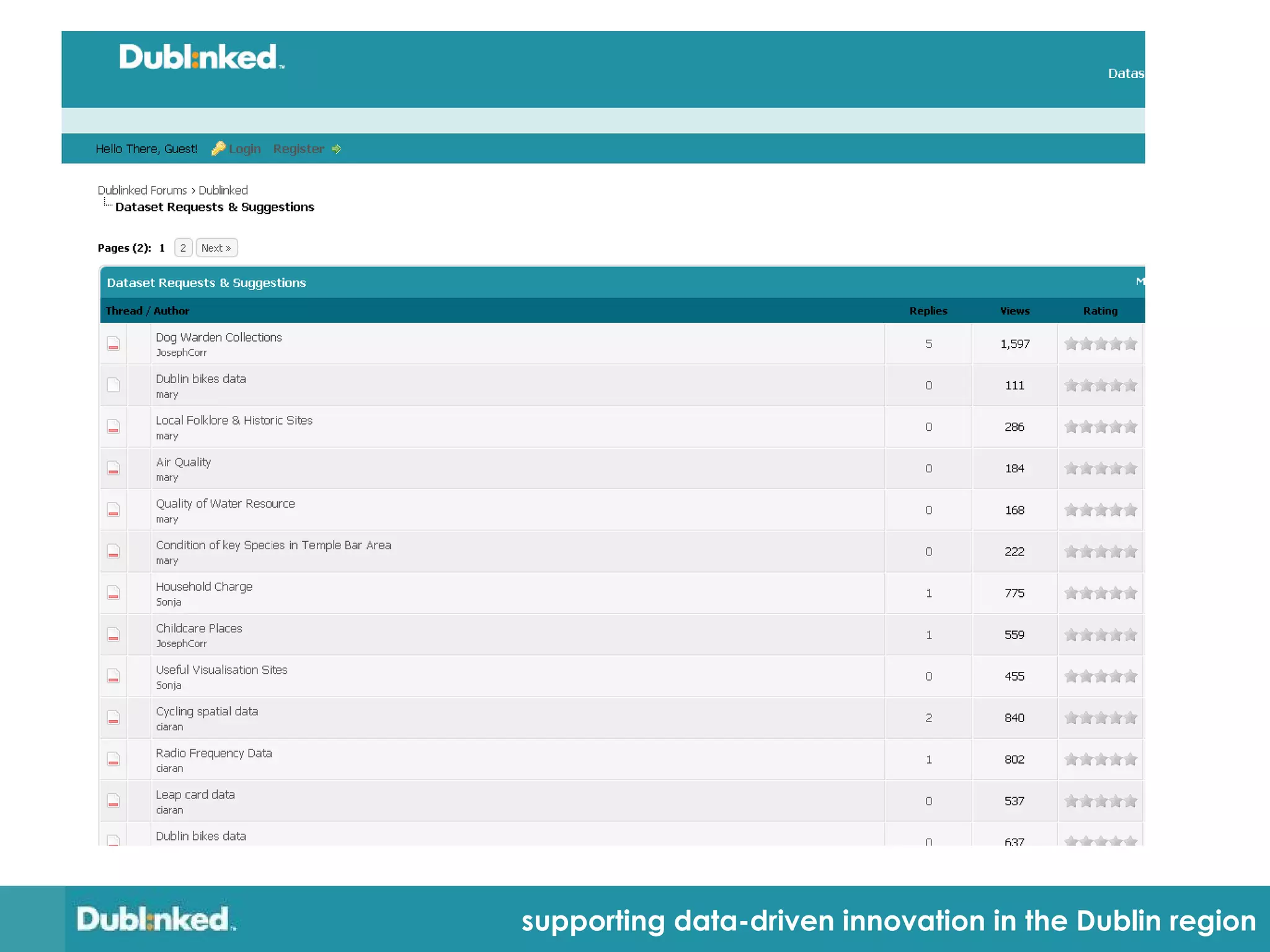View author mary under Air Quality
Viewport: 1270px width, 952px height.
(167, 478)
